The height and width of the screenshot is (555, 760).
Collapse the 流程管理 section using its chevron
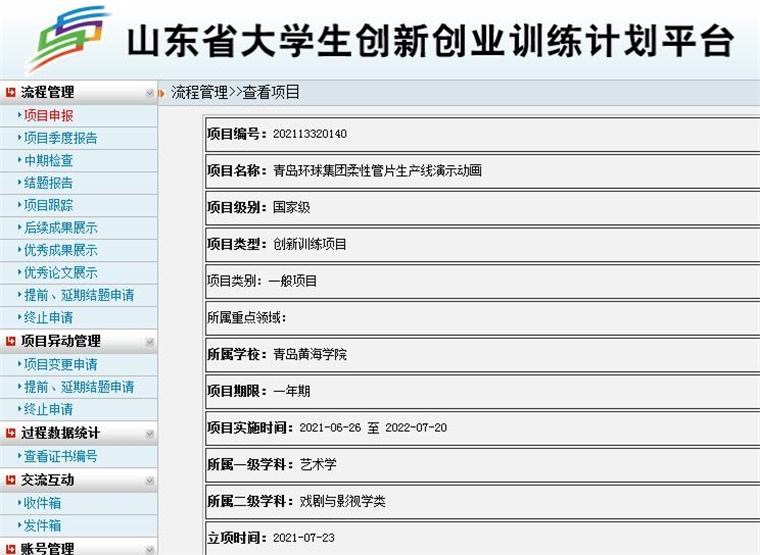pos(149,93)
